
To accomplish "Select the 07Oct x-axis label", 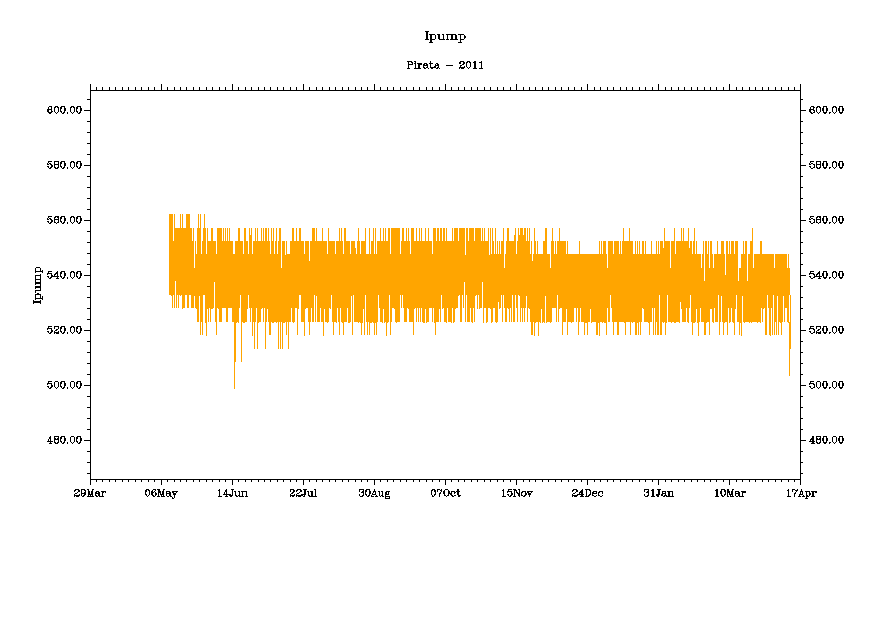I will point(445,493).
